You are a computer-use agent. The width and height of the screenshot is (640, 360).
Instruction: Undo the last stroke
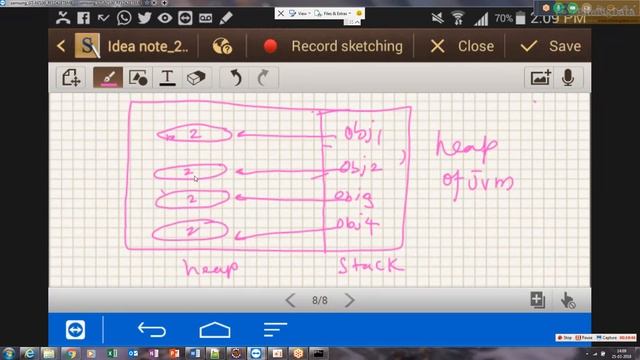point(236,77)
